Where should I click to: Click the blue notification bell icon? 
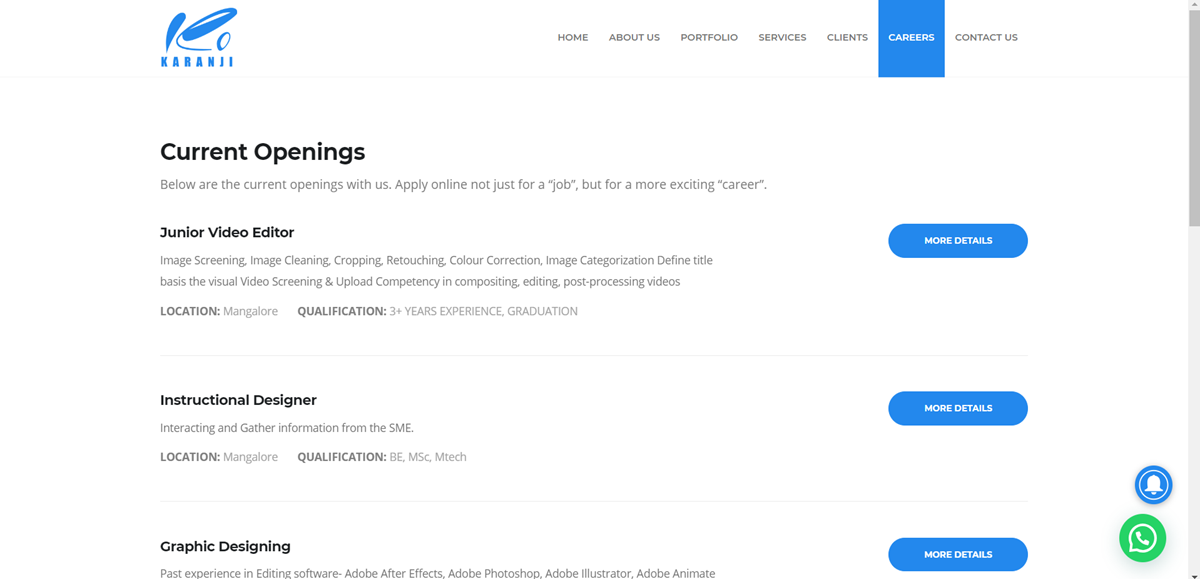point(1153,485)
